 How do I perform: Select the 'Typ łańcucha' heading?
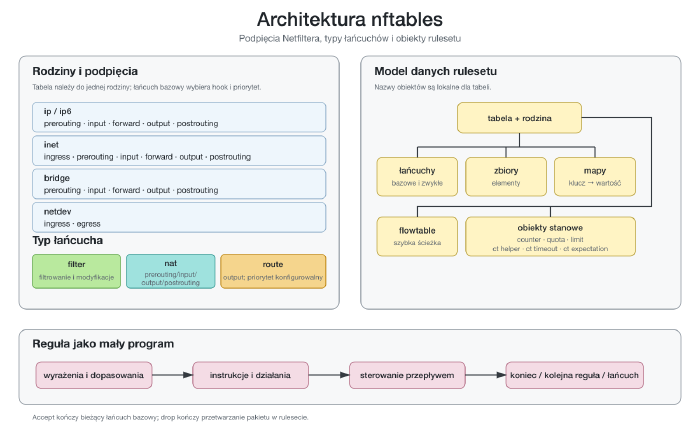tap(67, 240)
